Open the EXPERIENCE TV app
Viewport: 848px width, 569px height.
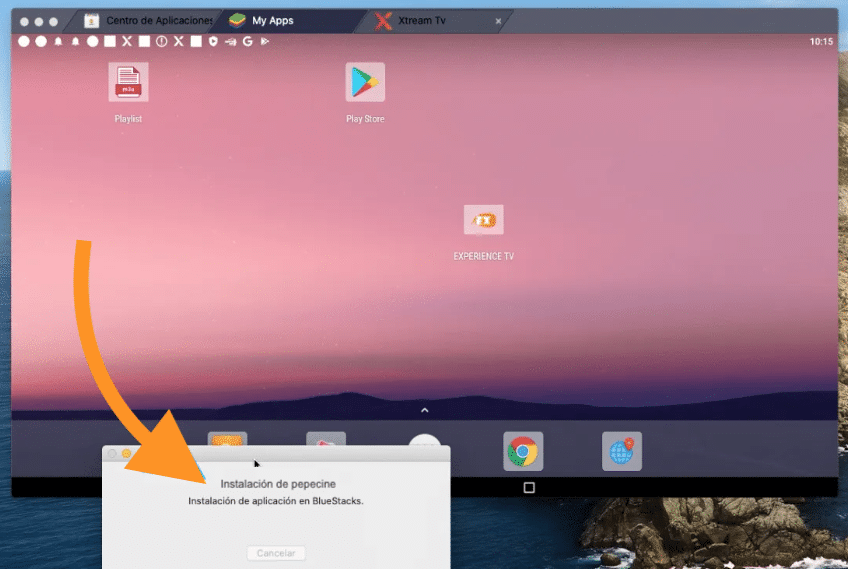(x=483, y=220)
